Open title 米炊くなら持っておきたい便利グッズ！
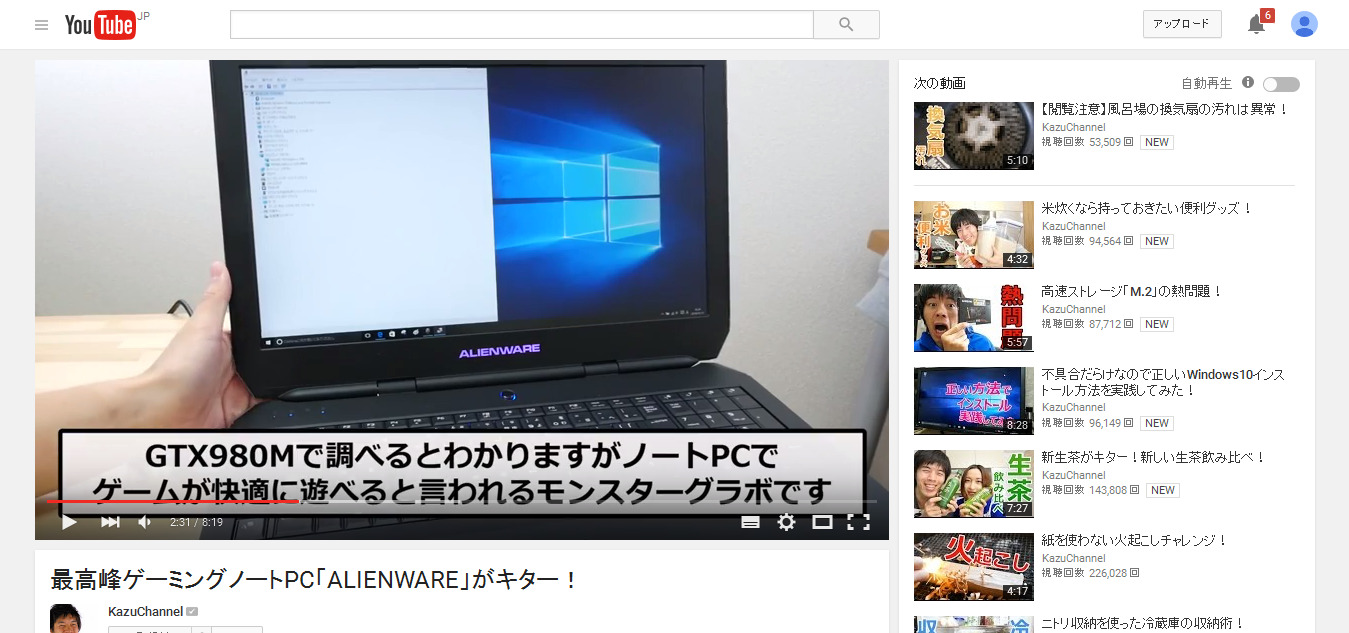The image size is (1349, 633). 1147,208
